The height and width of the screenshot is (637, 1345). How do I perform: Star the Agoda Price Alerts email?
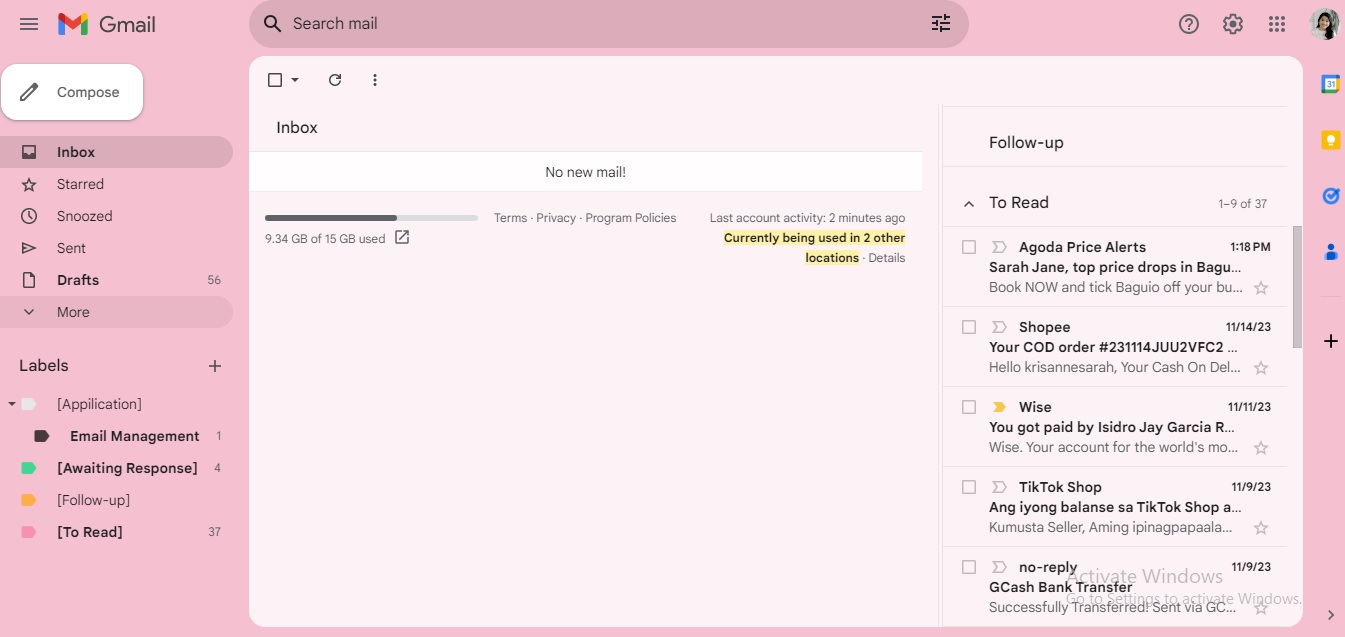click(1261, 288)
